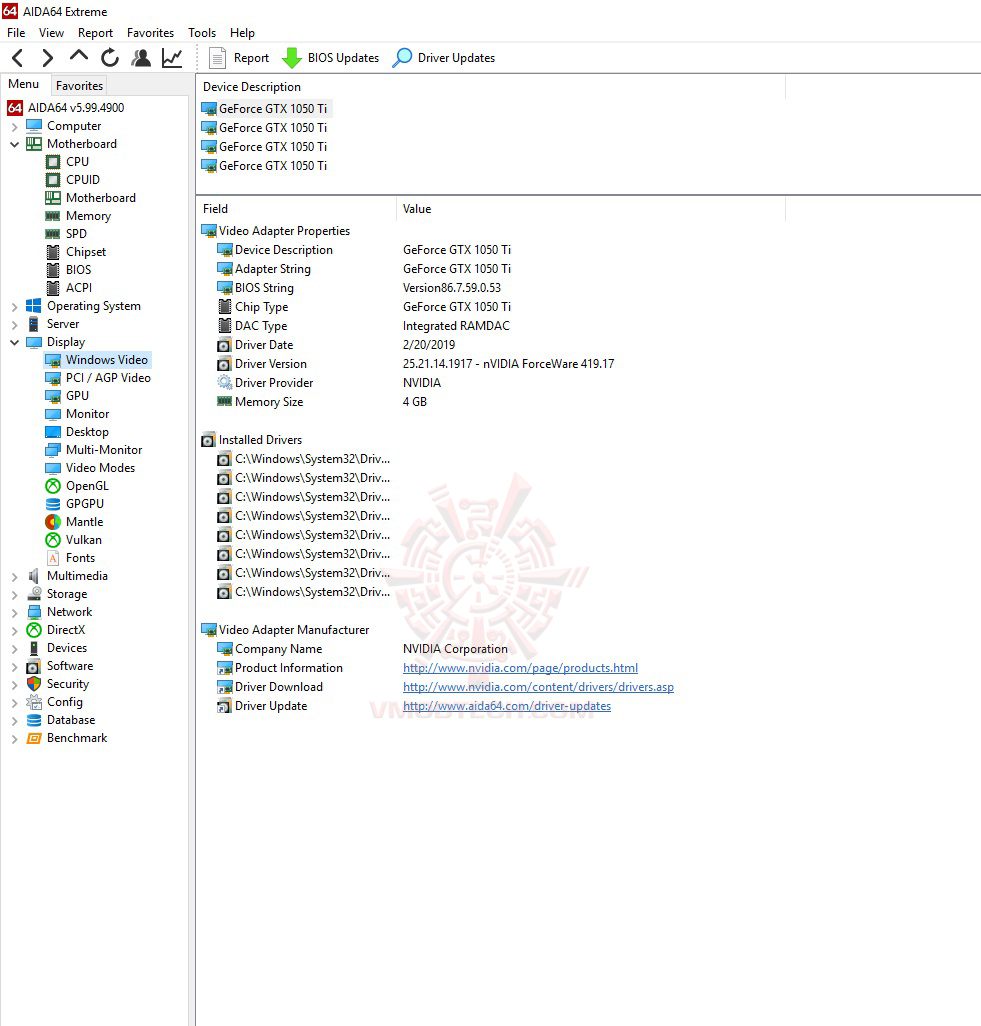Click Driver Updates magnifier button
Screen dimensions: 981x1026
point(444,58)
